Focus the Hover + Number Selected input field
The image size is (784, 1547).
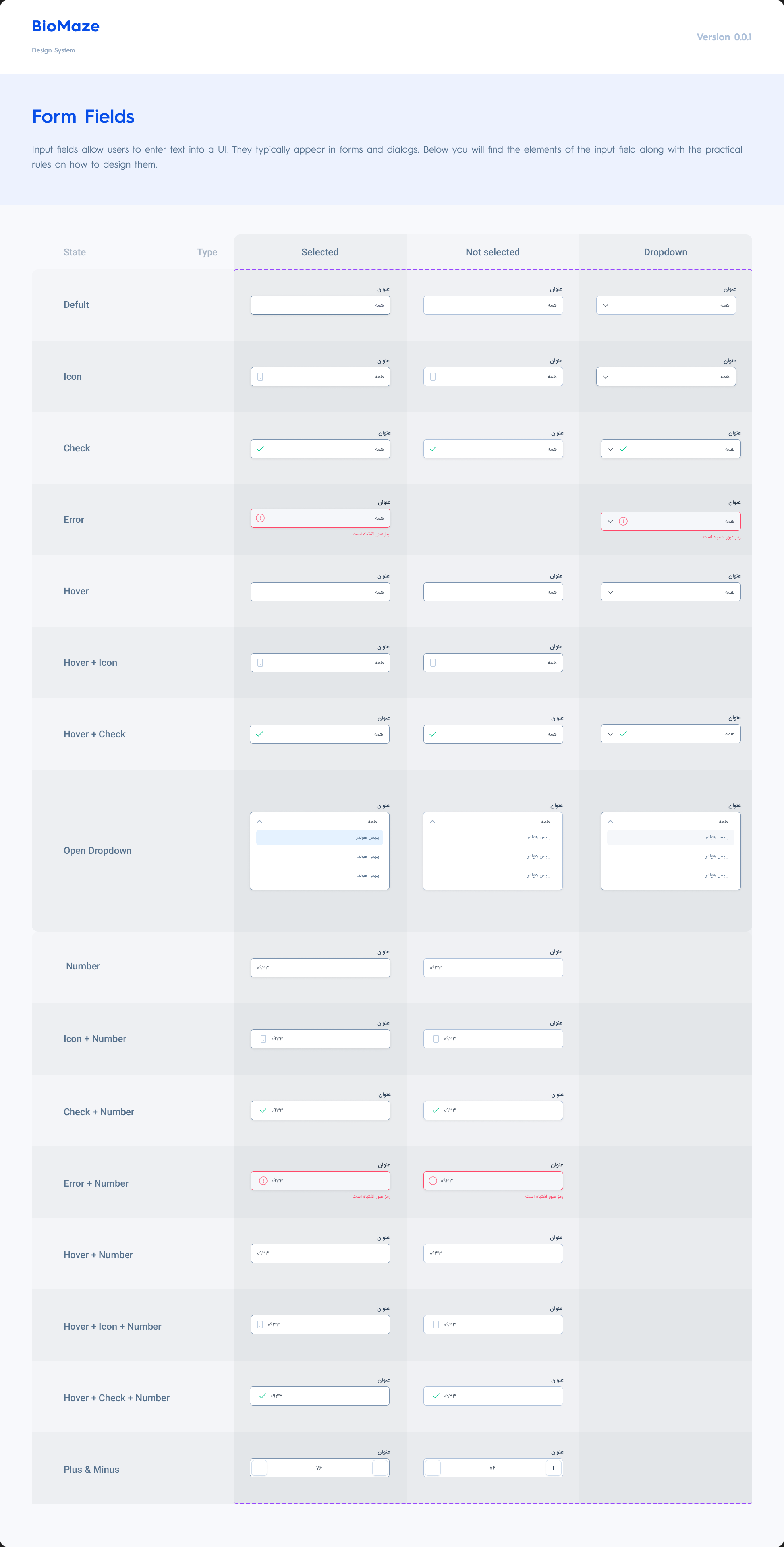pos(320,1253)
